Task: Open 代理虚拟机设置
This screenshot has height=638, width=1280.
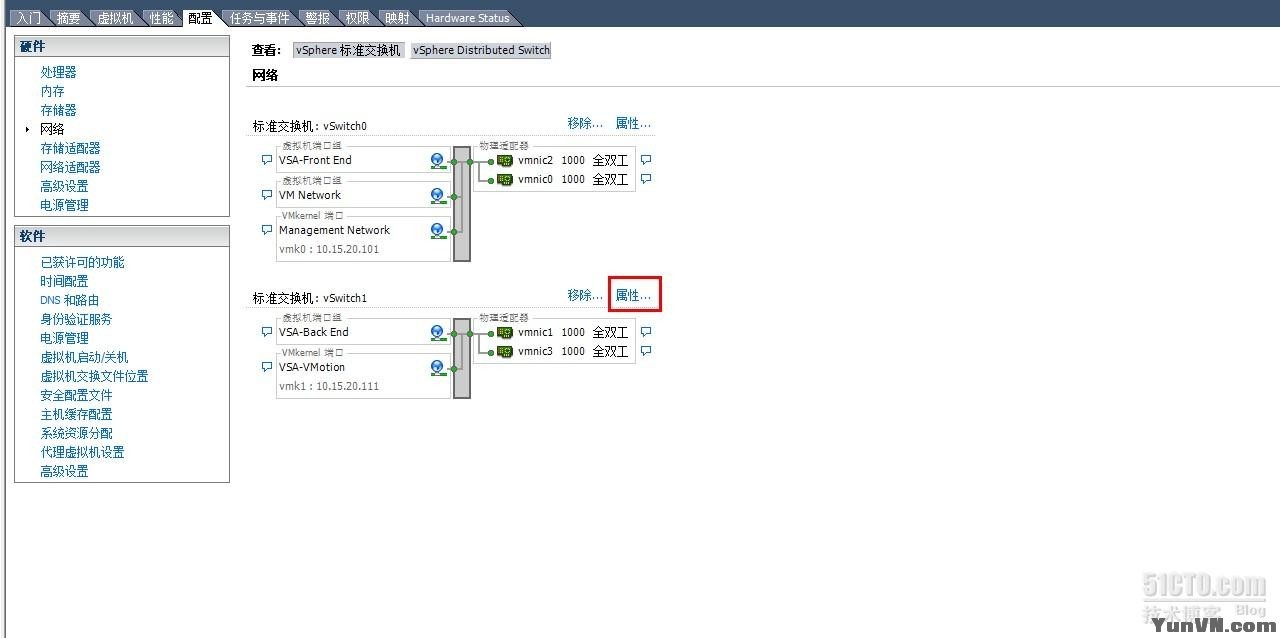Action: click(82, 452)
